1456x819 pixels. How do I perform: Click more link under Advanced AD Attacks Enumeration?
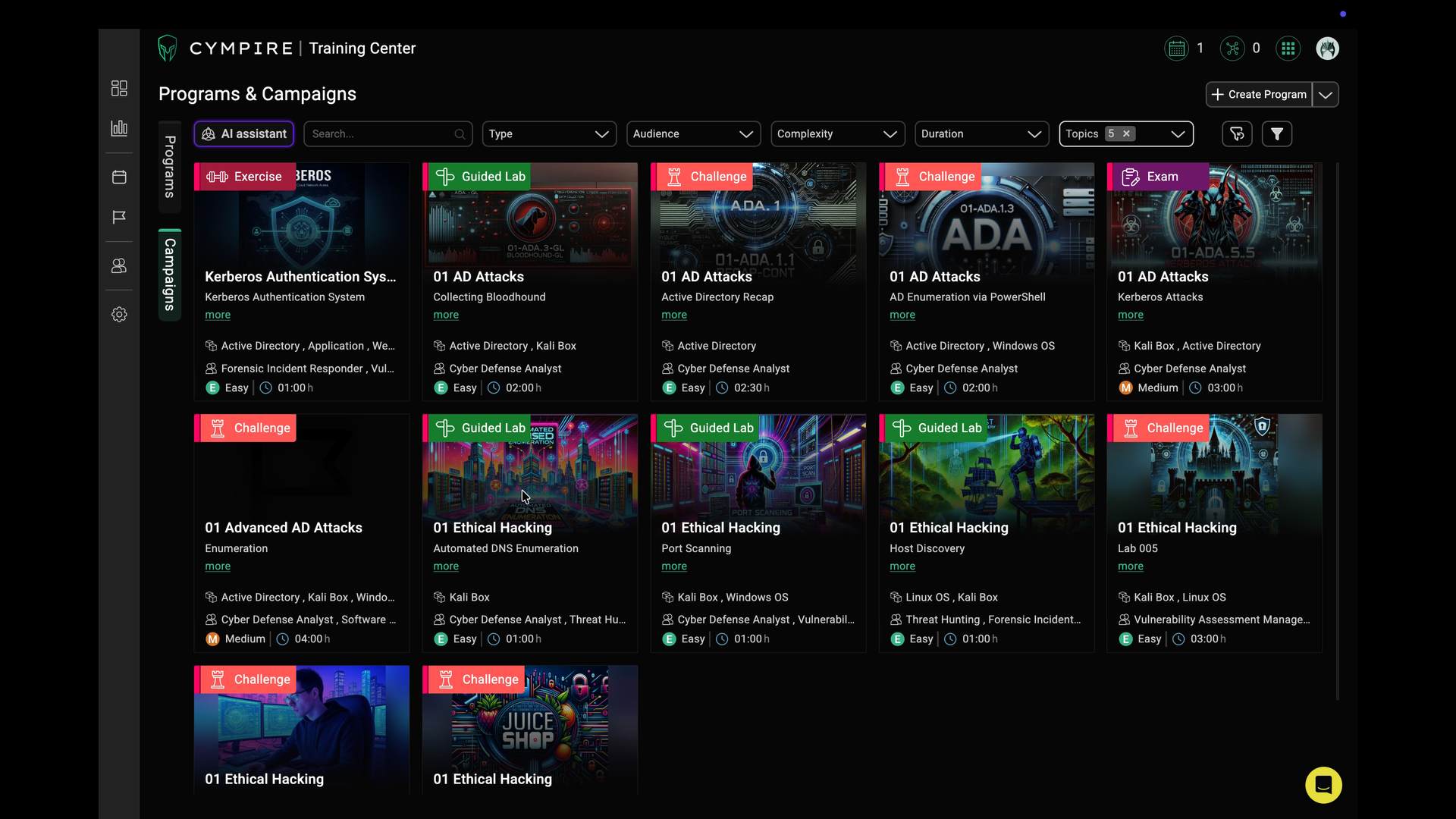click(x=218, y=566)
